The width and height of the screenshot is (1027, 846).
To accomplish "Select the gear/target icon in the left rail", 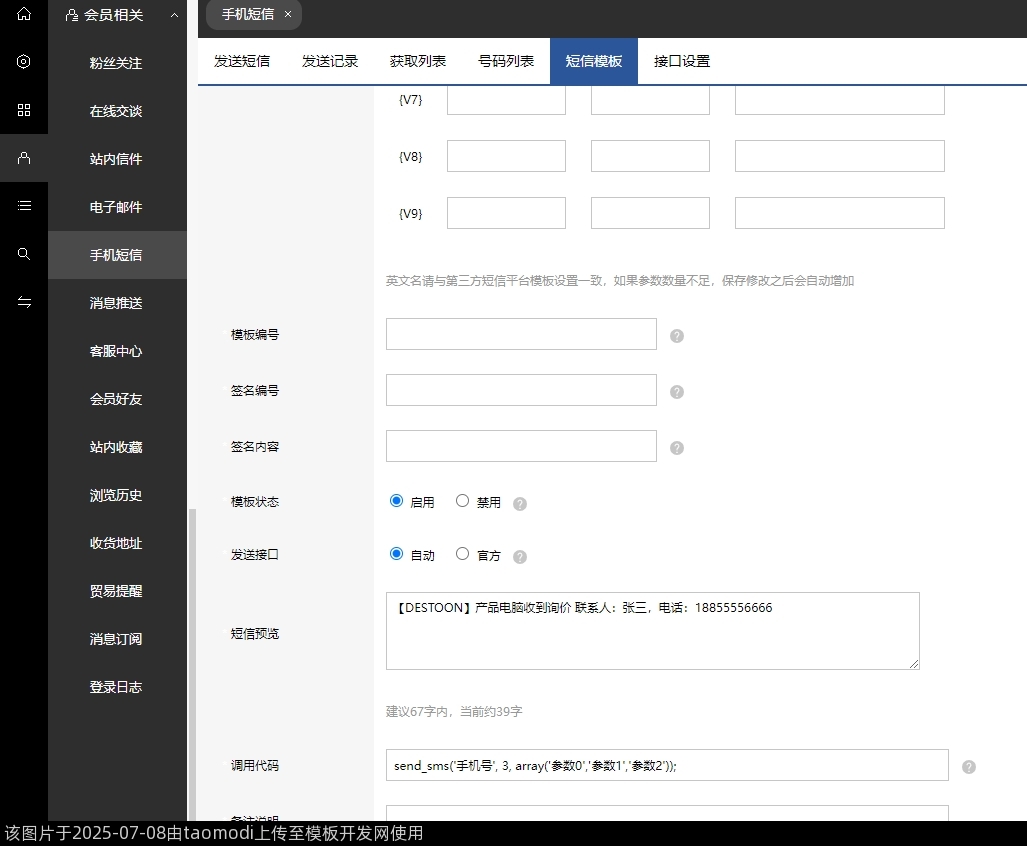I will [24, 62].
